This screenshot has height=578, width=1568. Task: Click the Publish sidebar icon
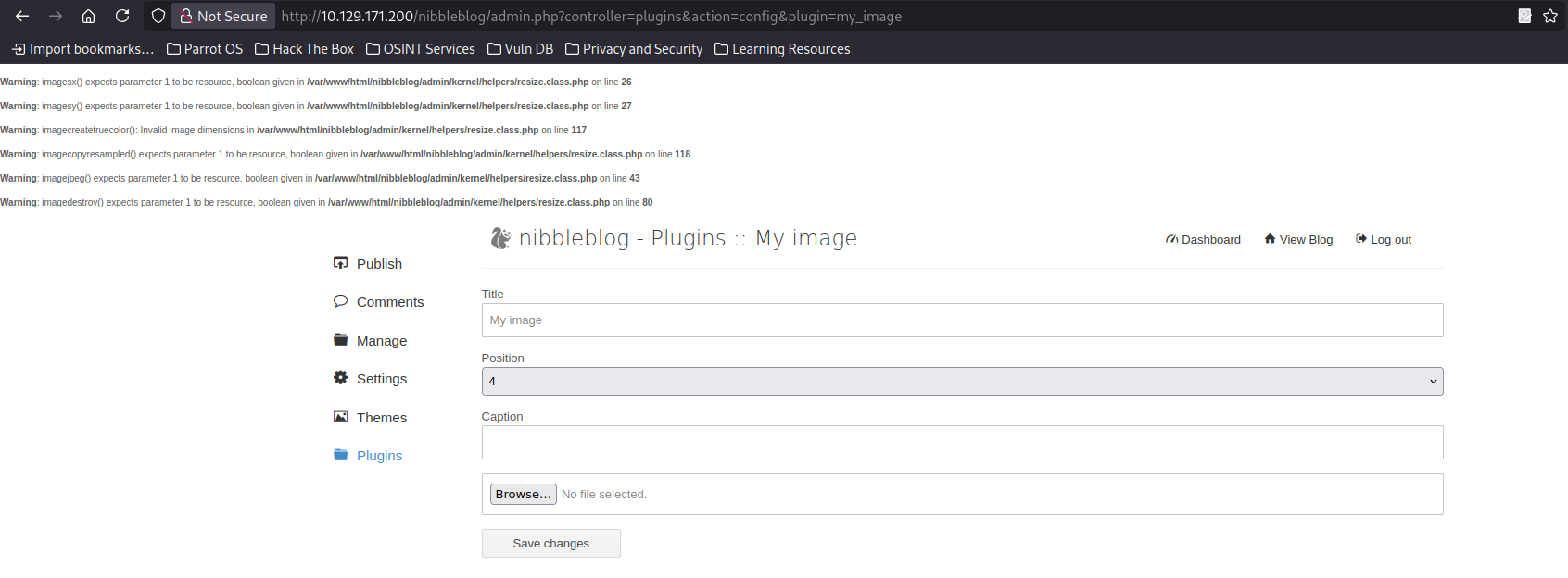[x=340, y=263]
